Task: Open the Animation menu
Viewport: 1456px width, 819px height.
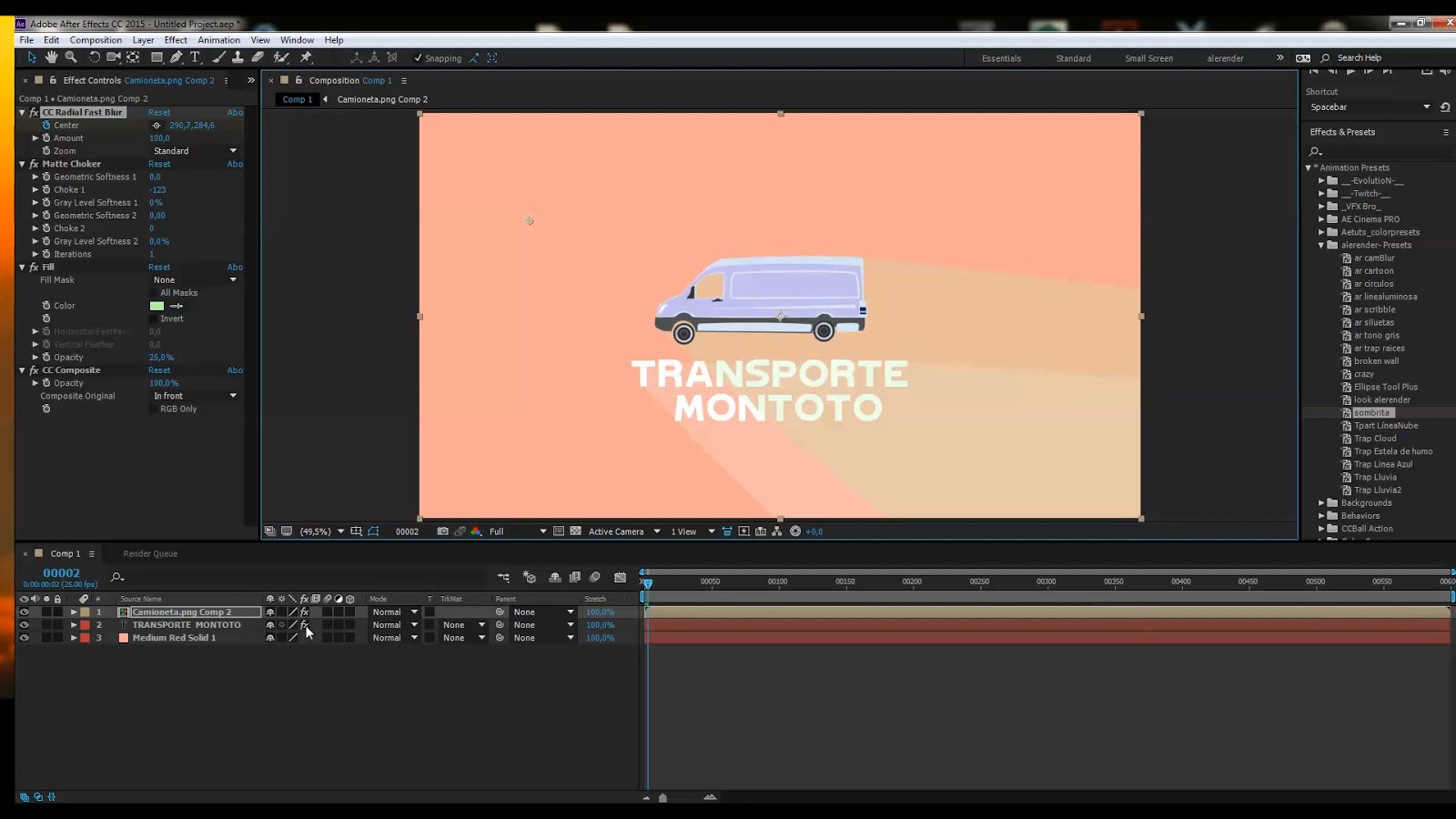Action: click(219, 40)
